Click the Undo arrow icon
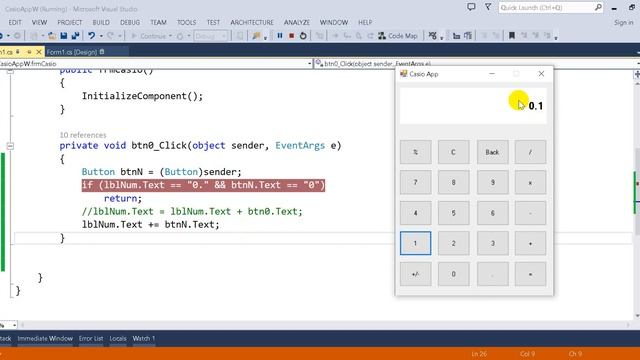 (x=91, y=36)
